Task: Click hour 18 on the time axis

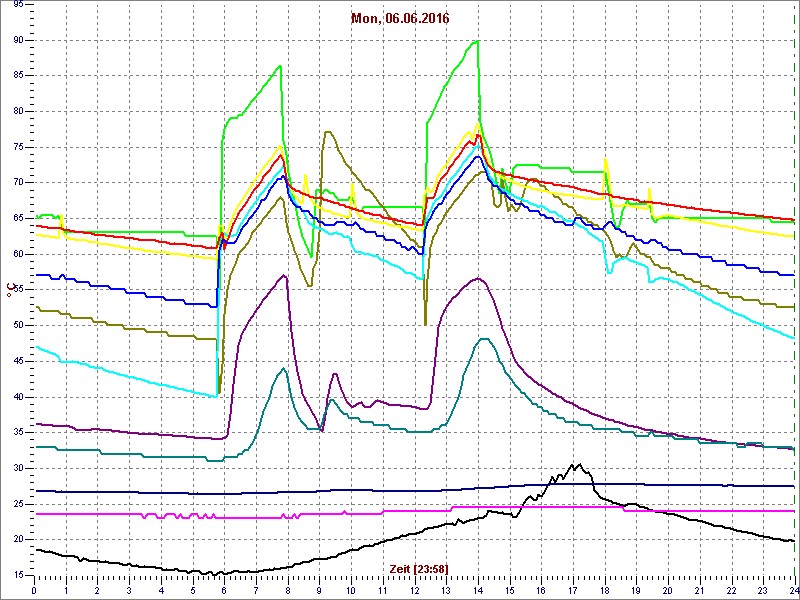Action: click(604, 589)
